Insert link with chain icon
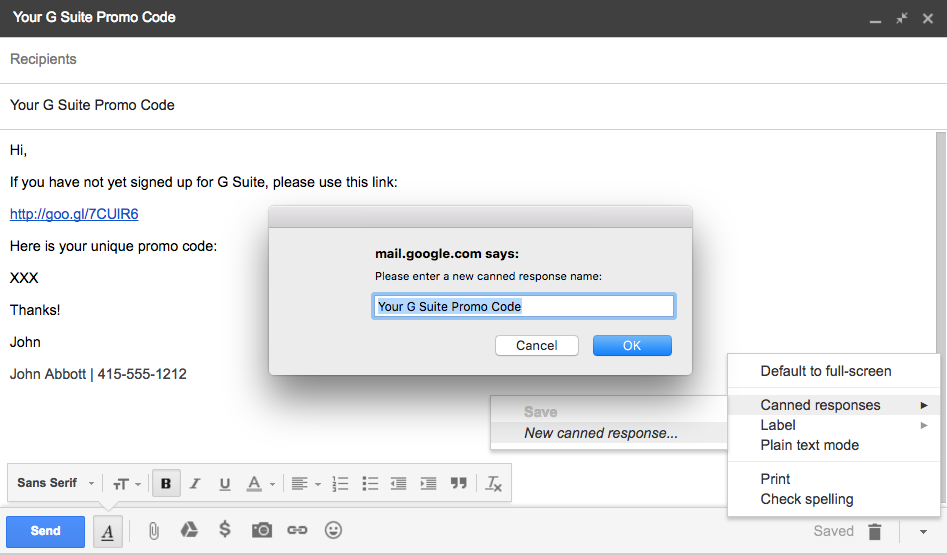Screen dimensions: 947x555 tap(297, 530)
